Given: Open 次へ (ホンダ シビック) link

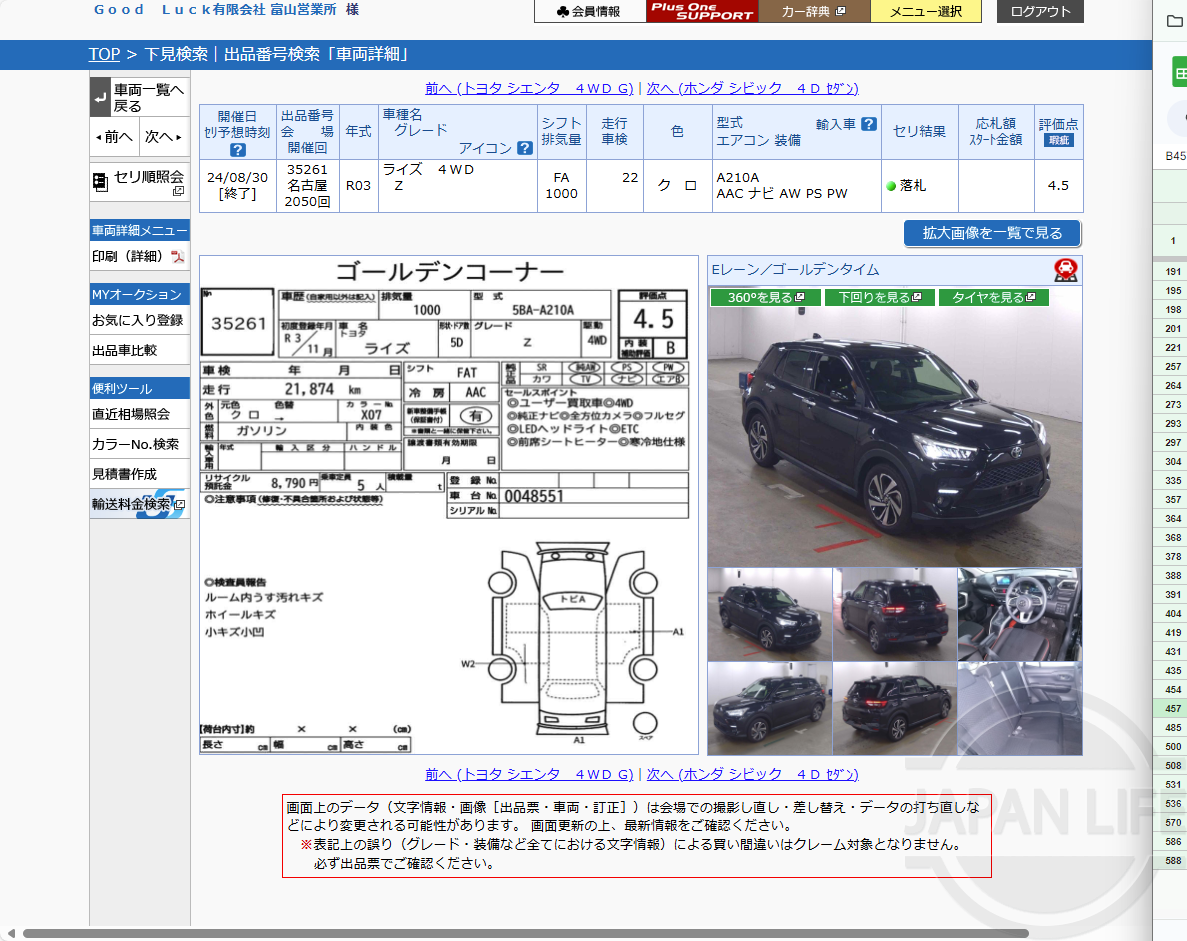Looking at the screenshot, I should 752,88.
